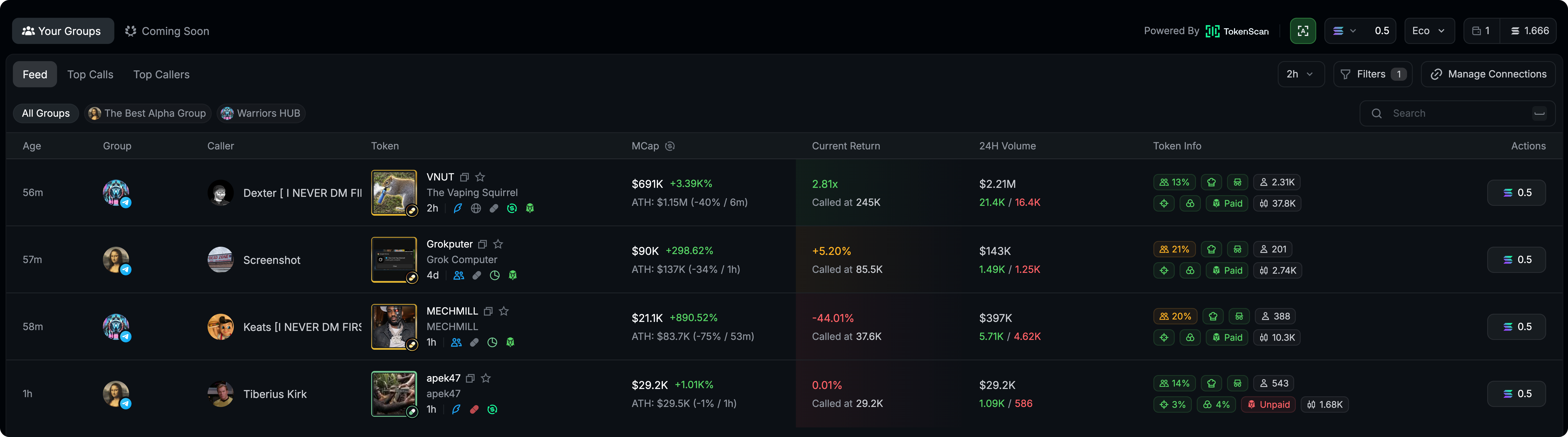Star the MECHMILL token

coord(503,311)
